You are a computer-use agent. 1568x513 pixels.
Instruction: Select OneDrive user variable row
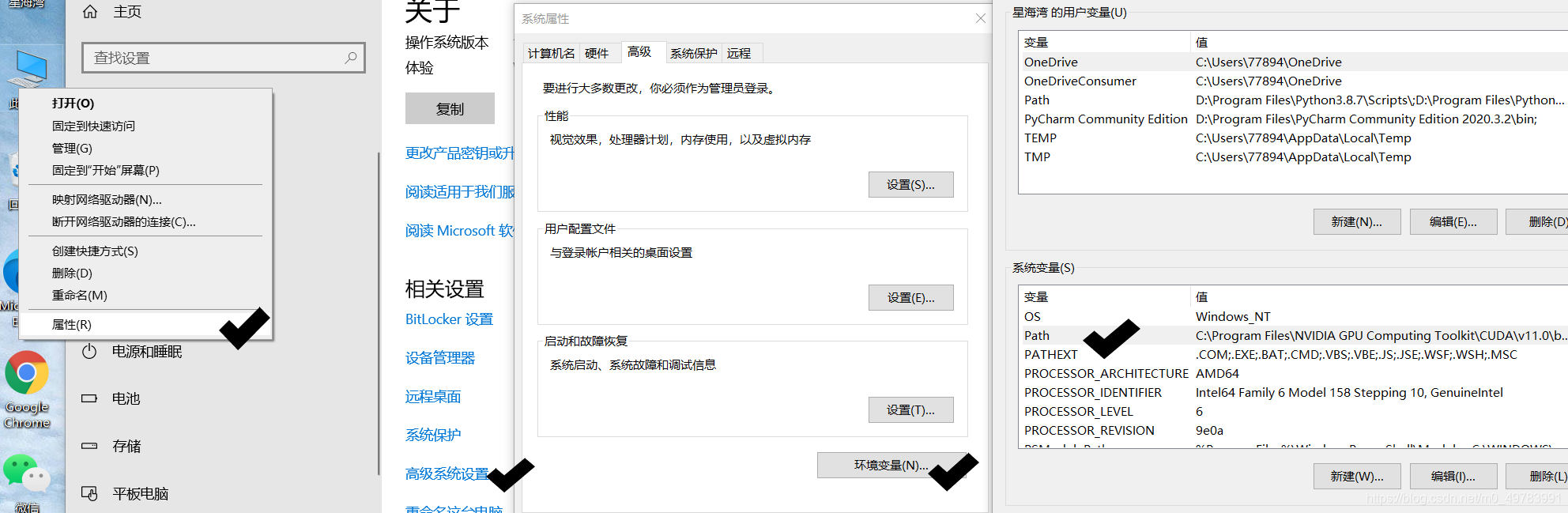[x=1294, y=62]
